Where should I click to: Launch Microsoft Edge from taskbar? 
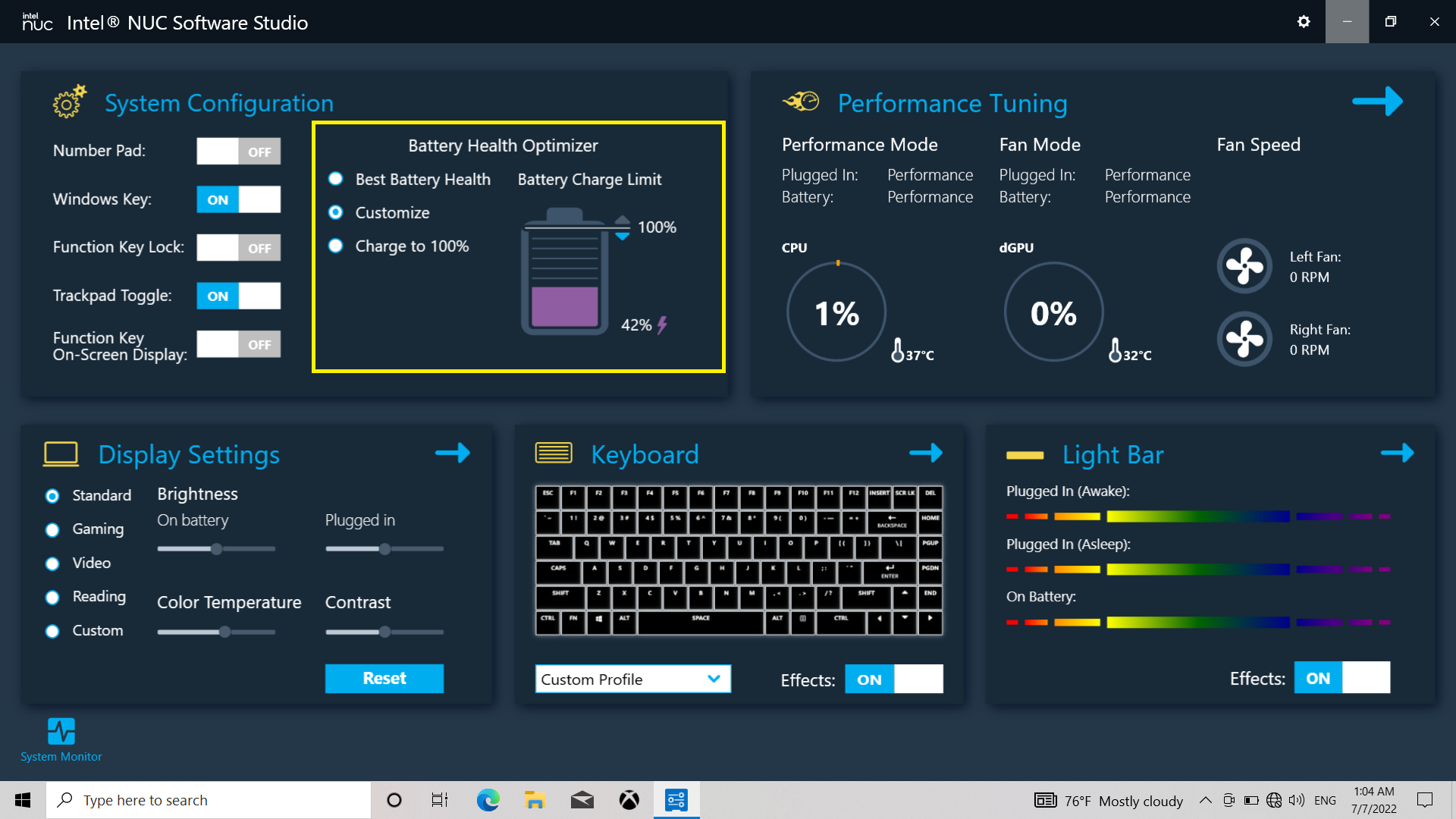tap(488, 800)
